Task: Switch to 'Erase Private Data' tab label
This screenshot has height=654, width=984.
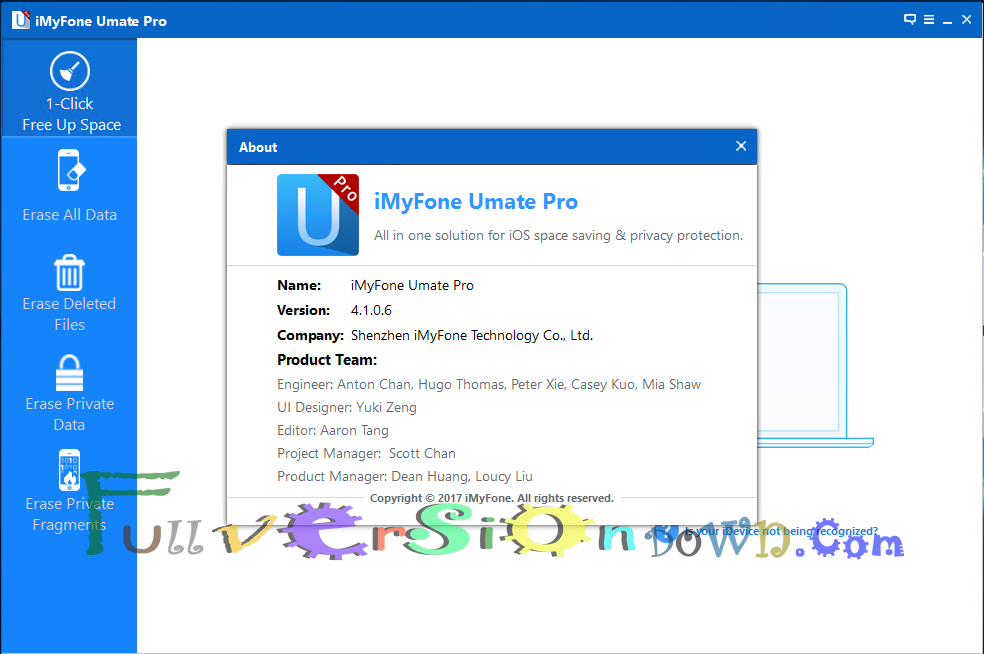Action: [70, 414]
